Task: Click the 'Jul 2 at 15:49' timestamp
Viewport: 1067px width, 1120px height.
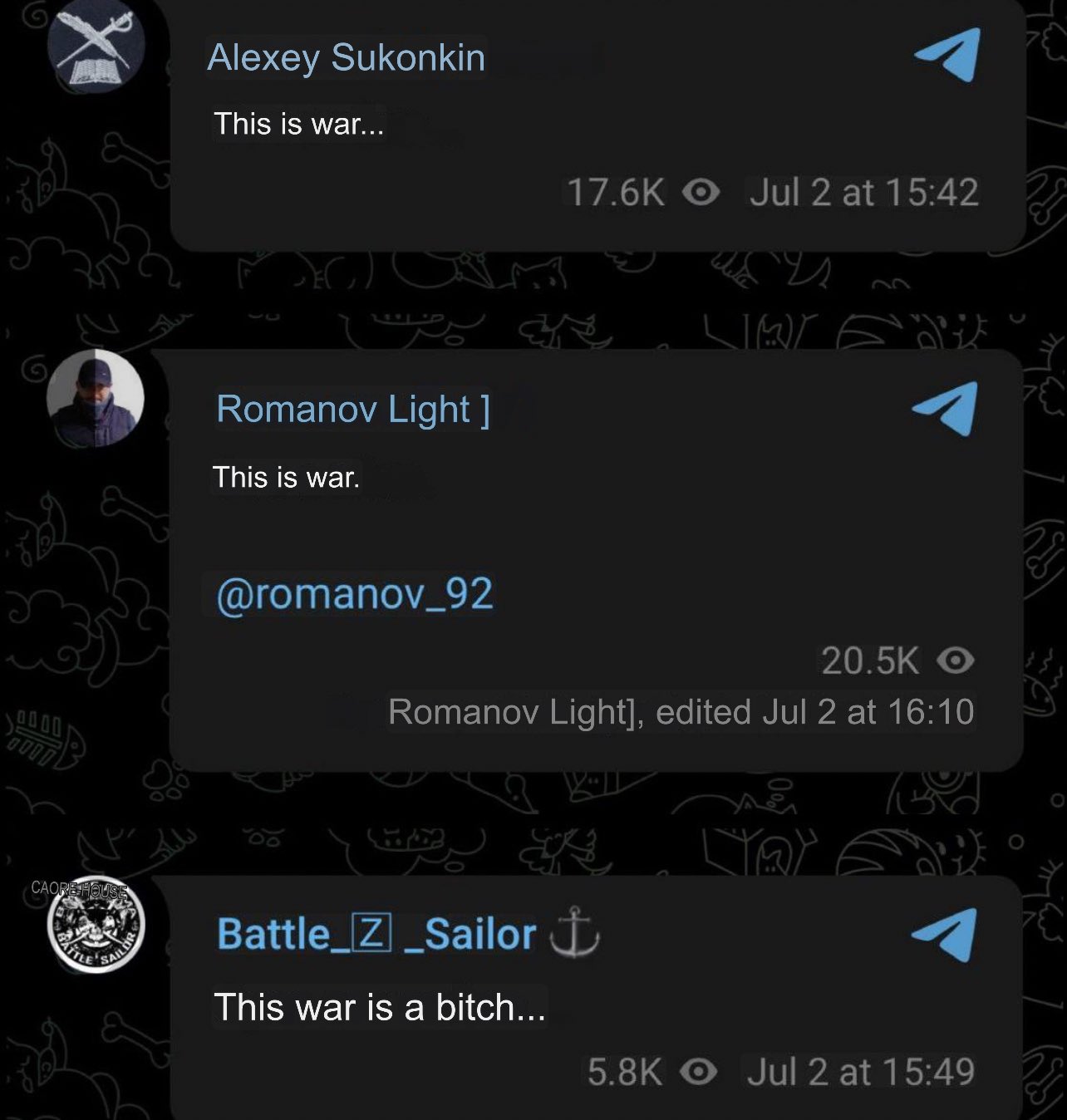Action: 861,1072
